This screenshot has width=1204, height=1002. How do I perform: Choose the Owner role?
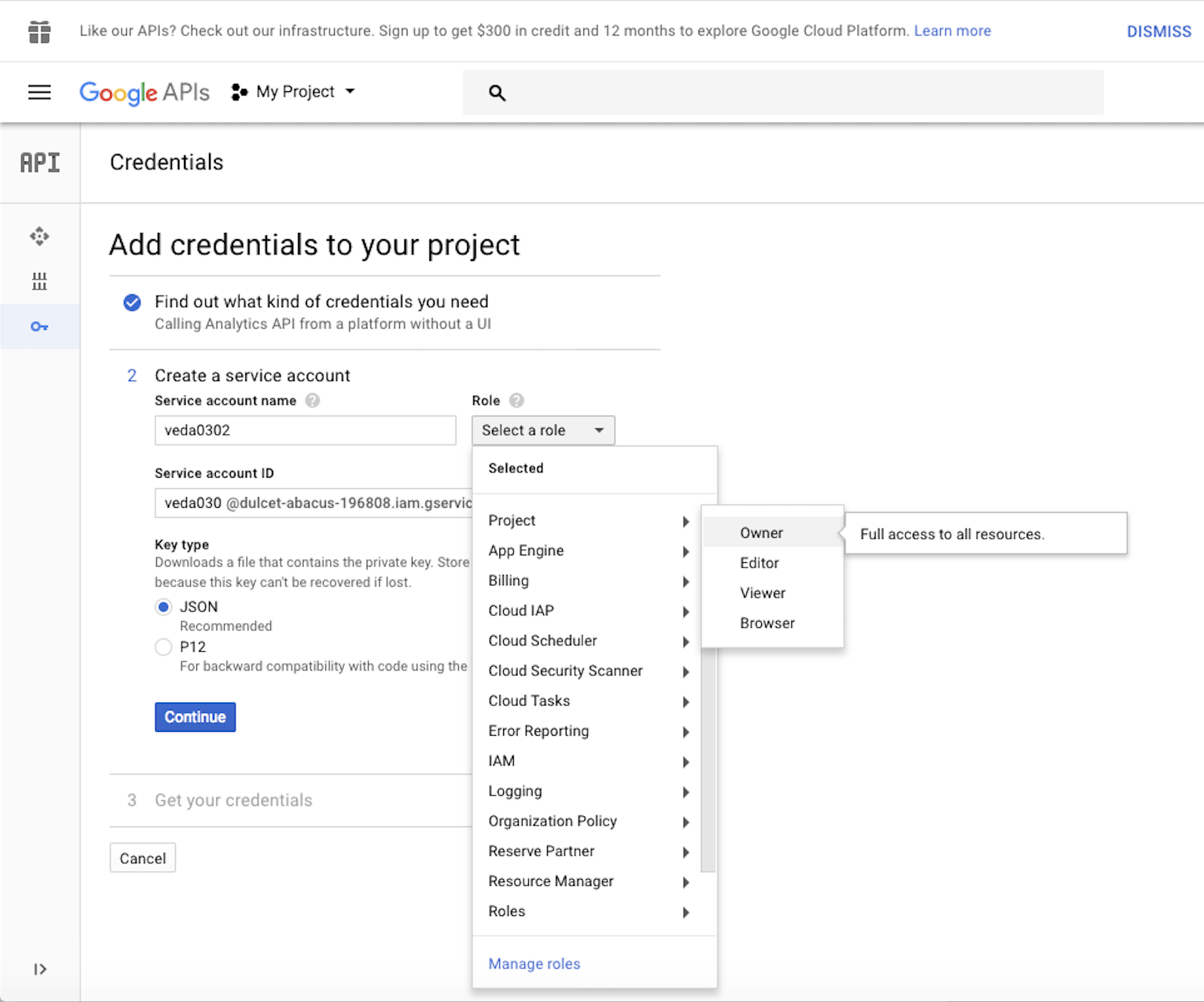click(x=772, y=533)
